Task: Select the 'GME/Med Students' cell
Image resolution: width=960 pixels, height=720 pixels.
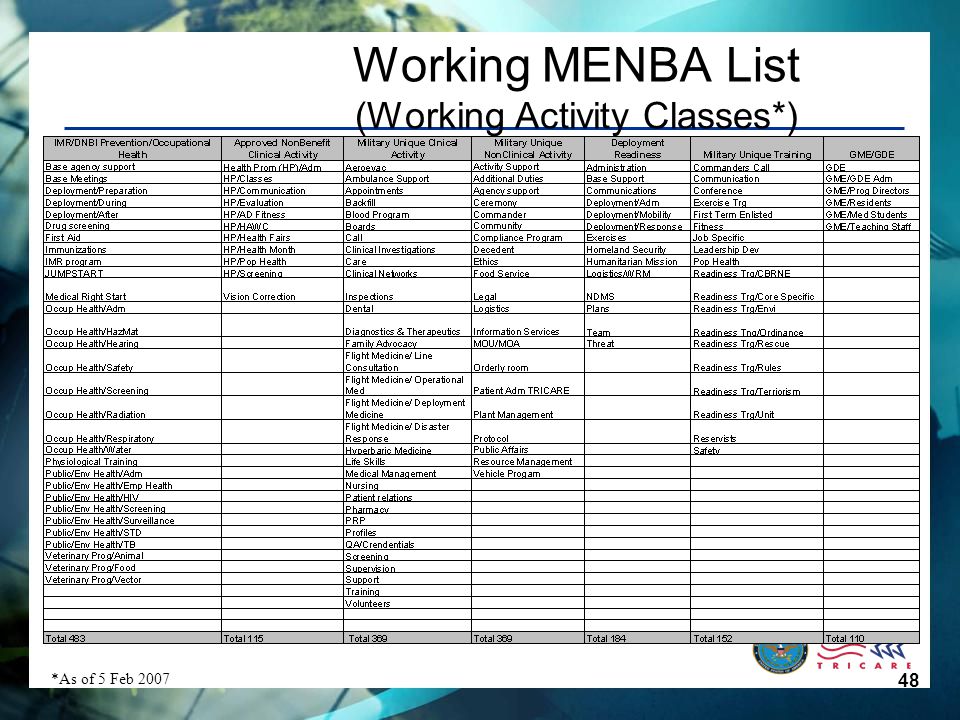Action: pyautogui.click(x=871, y=214)
